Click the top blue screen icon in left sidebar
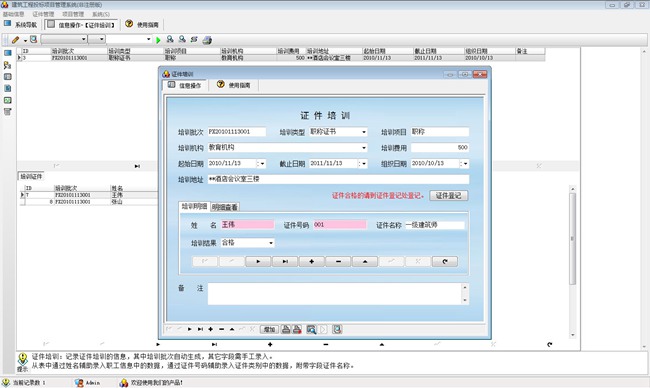Image resolution: width=650 pixels, height=388 pixels. click(x=7, y=53)
